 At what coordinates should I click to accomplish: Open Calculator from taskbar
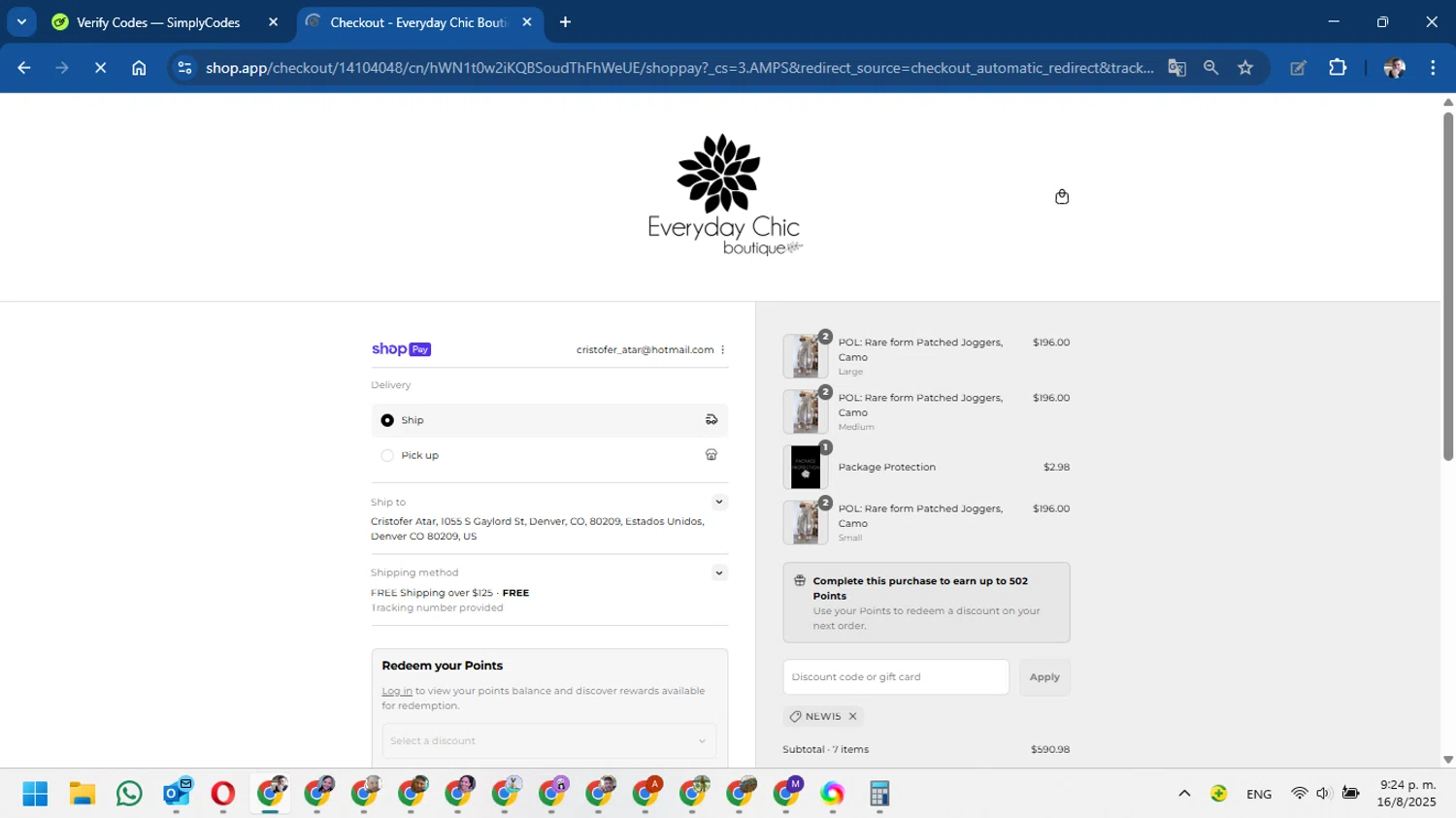coord(879,794)
